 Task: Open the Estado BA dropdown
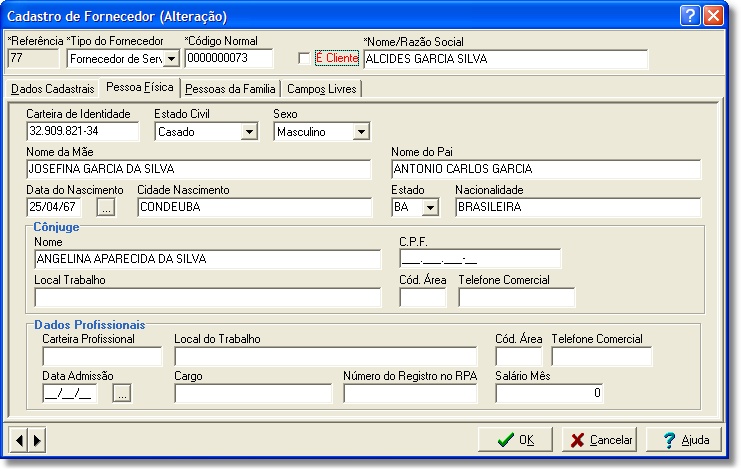tap(430, 207)
